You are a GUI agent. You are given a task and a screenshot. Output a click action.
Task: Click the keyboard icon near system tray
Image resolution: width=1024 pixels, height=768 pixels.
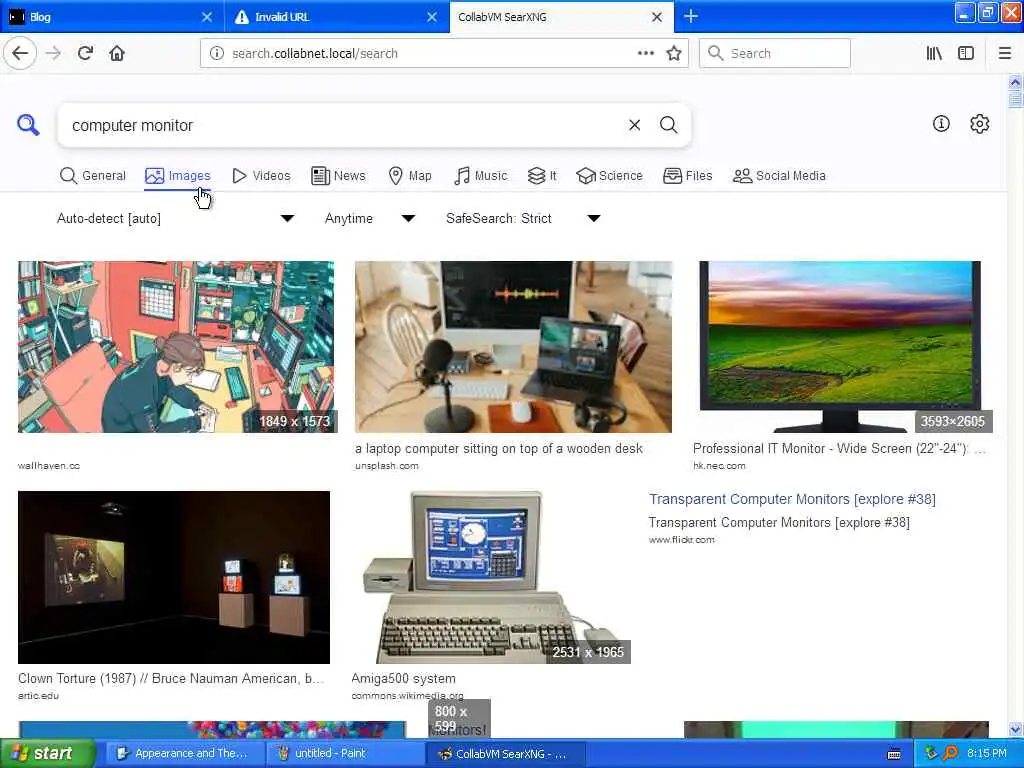pyautogui.click(x=894, y=754)
